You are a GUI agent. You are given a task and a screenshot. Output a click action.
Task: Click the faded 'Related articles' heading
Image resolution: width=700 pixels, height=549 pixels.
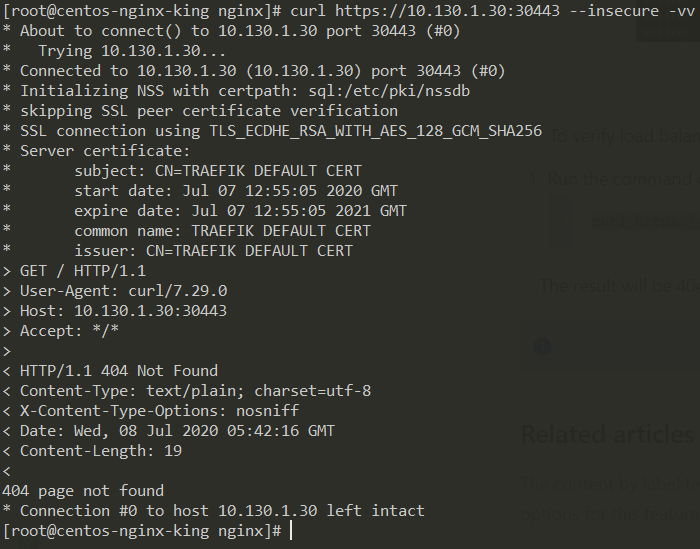[x=607, y=434]
